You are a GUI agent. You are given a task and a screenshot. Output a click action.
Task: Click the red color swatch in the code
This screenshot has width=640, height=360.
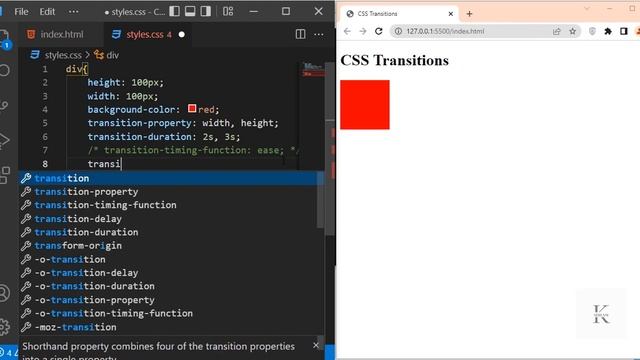192,109
